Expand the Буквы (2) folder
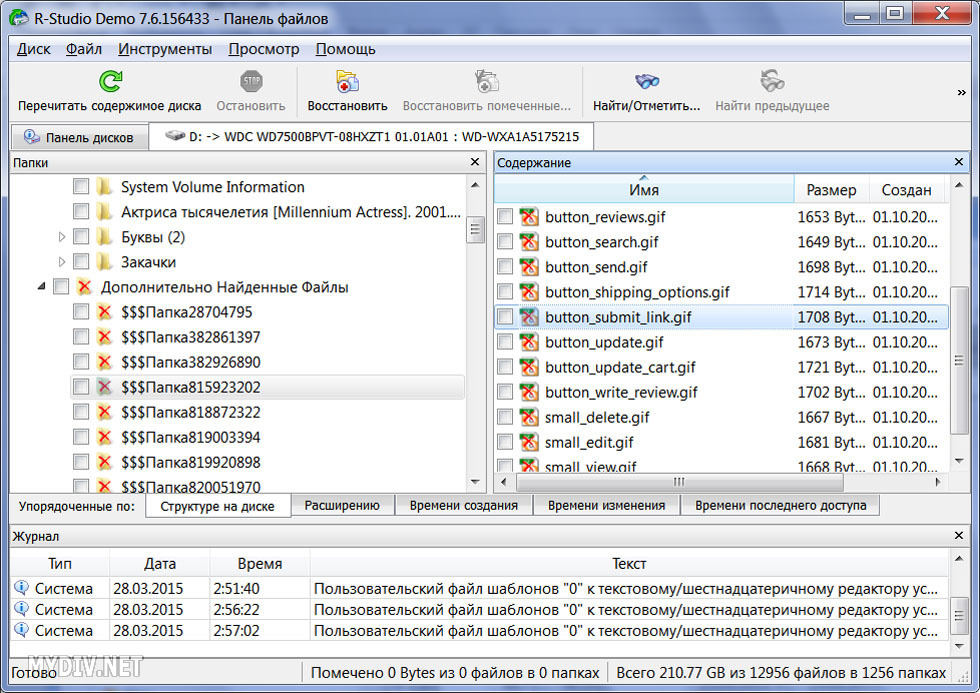 click(x=62, y=237)
